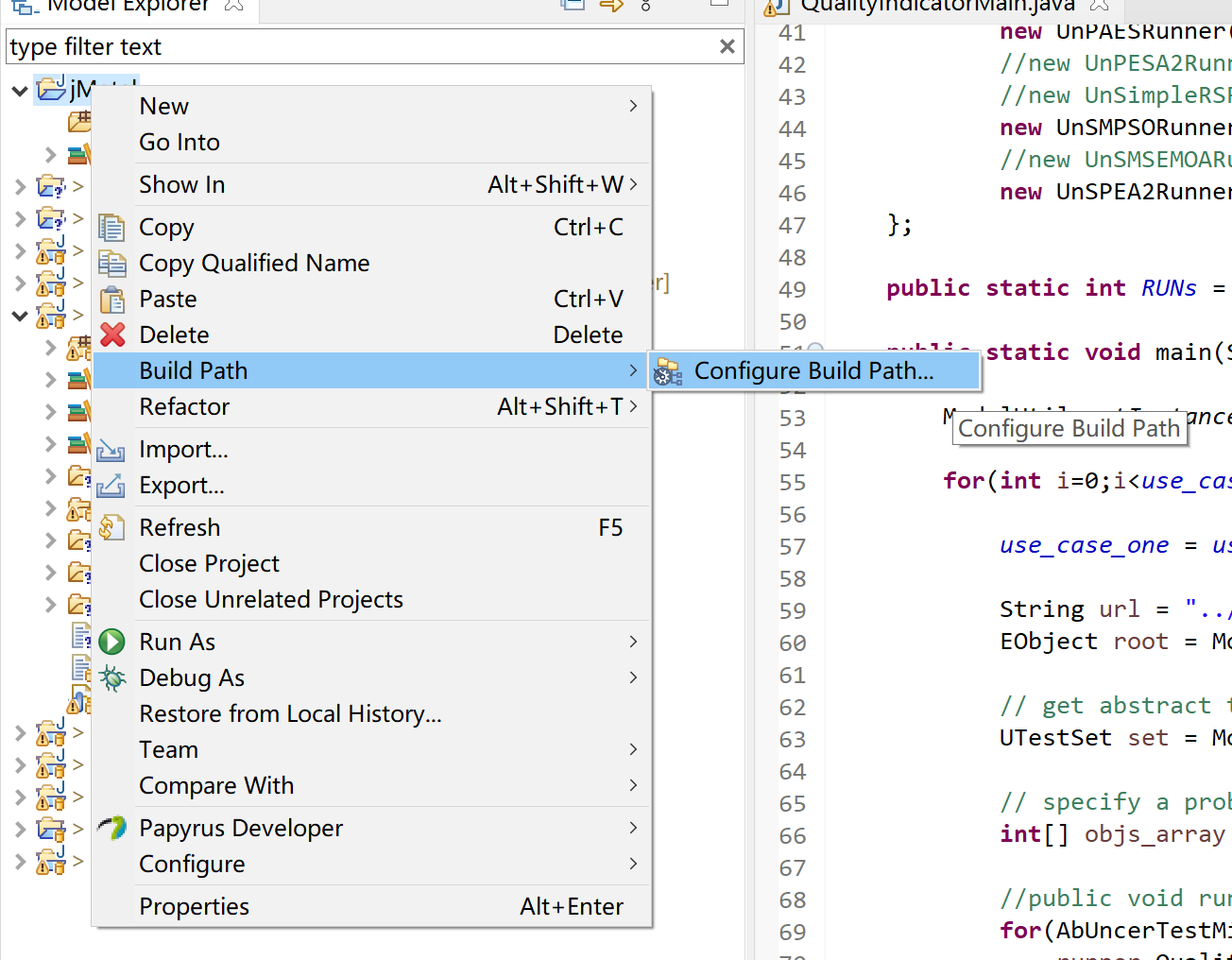Click the Paste clipboard icon
Screen dimensions: 1232x960
tap(111, 299)
